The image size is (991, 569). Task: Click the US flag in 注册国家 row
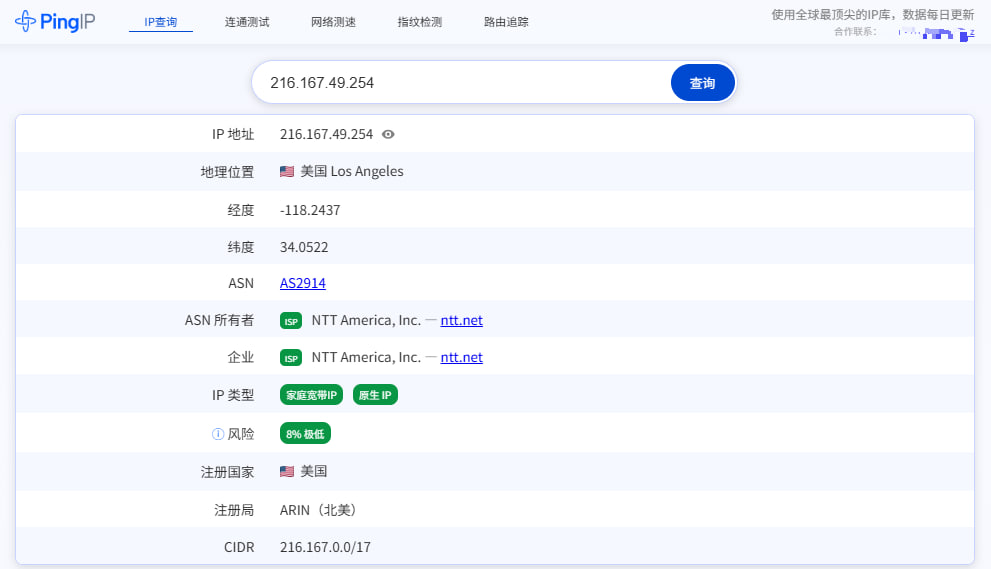point(287,471)
